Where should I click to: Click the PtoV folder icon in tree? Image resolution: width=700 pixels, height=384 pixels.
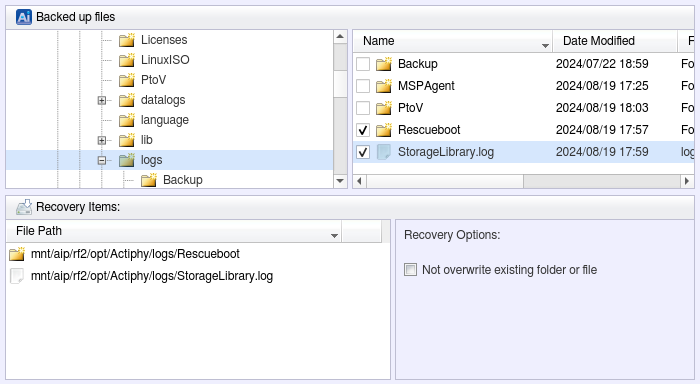127,80
